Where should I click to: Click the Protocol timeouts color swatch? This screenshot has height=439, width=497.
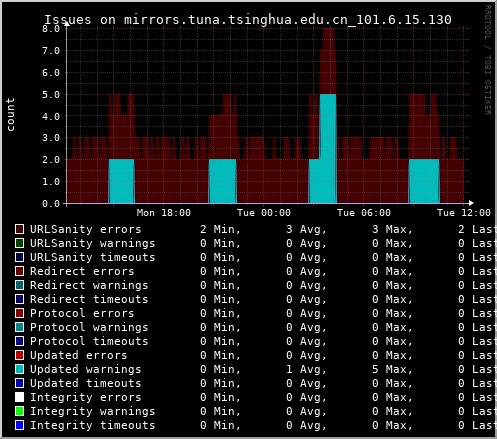coord(19,341)
